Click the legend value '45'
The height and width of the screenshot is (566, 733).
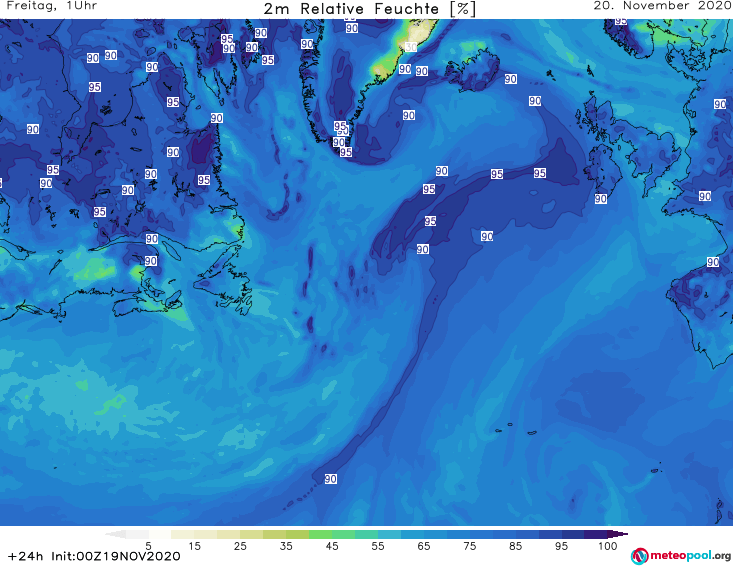pos(332,546)
